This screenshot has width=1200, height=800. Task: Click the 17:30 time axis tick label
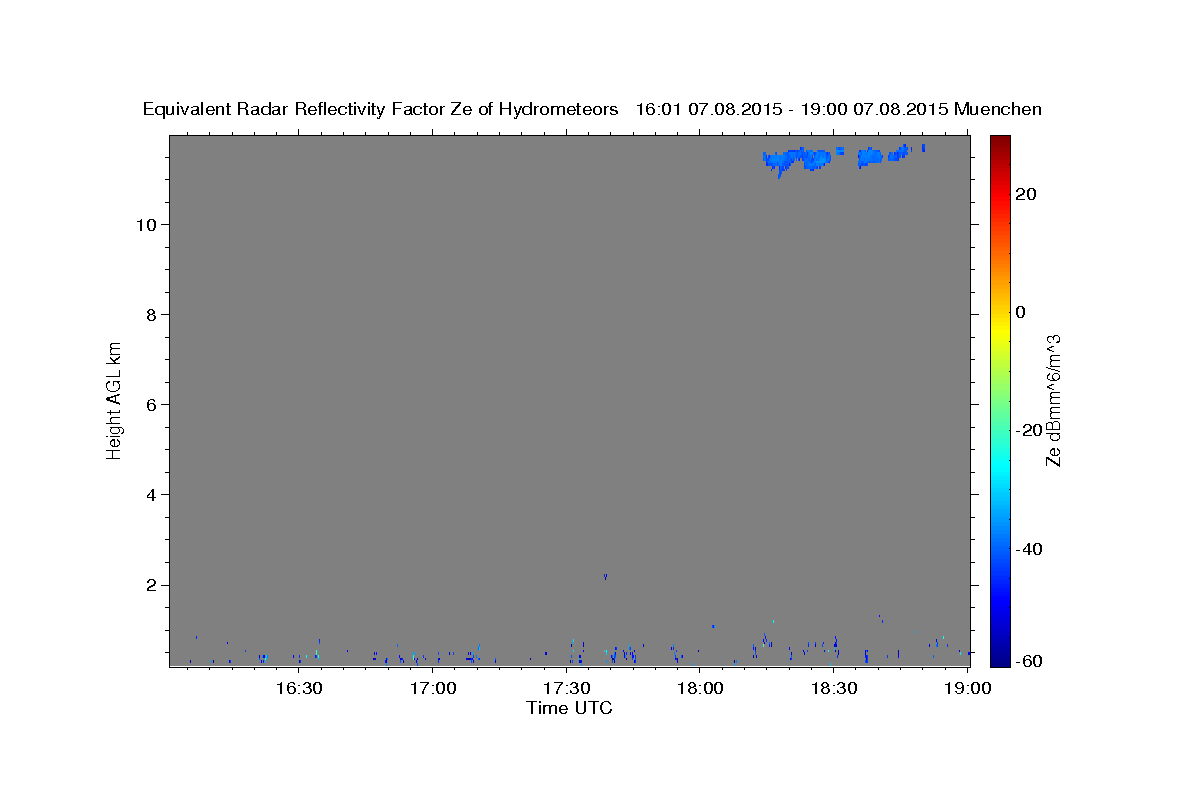click(x=567, y=688)
